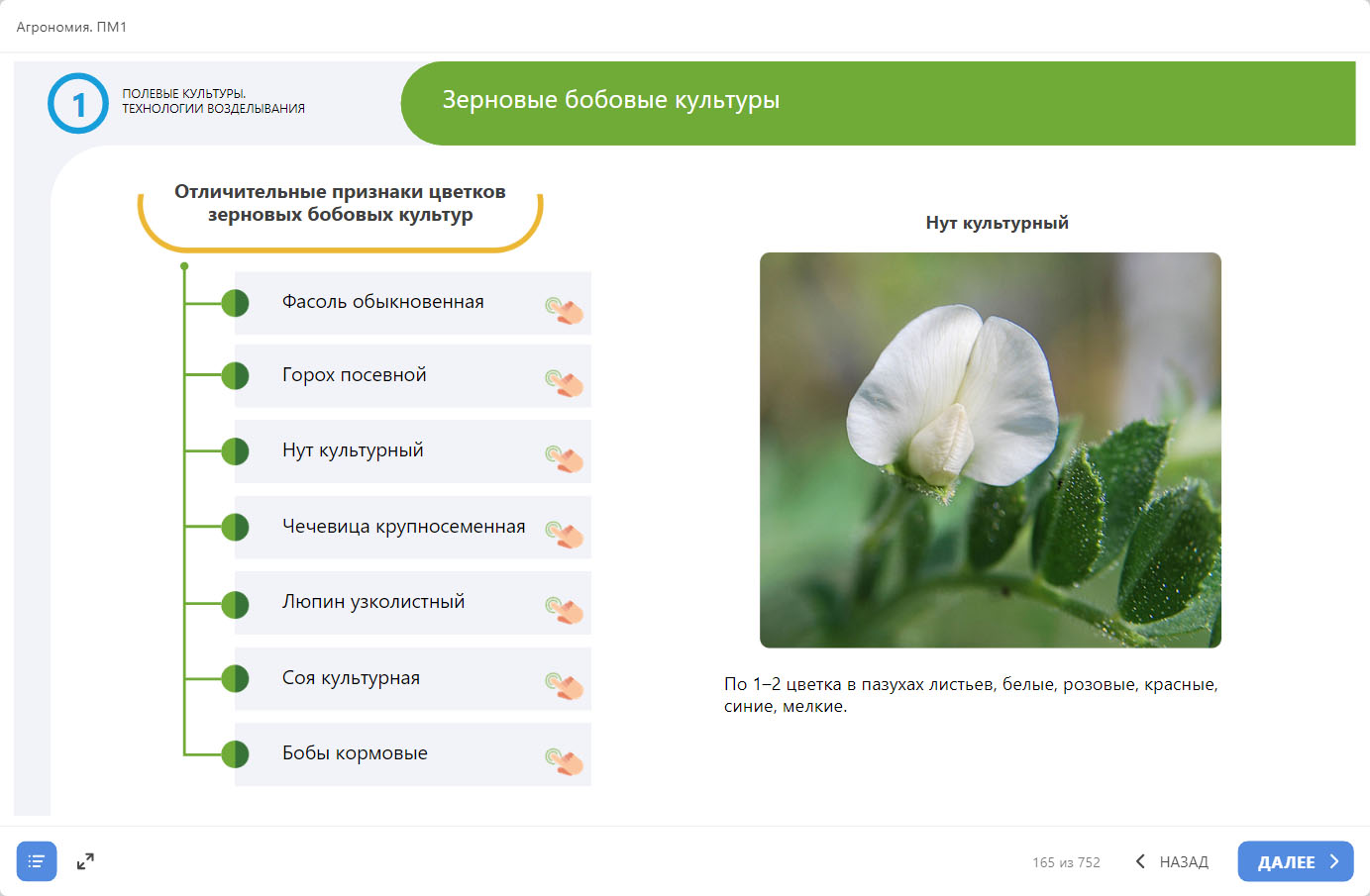Go back using the НАЗАД button

(x=1172, y=861)
